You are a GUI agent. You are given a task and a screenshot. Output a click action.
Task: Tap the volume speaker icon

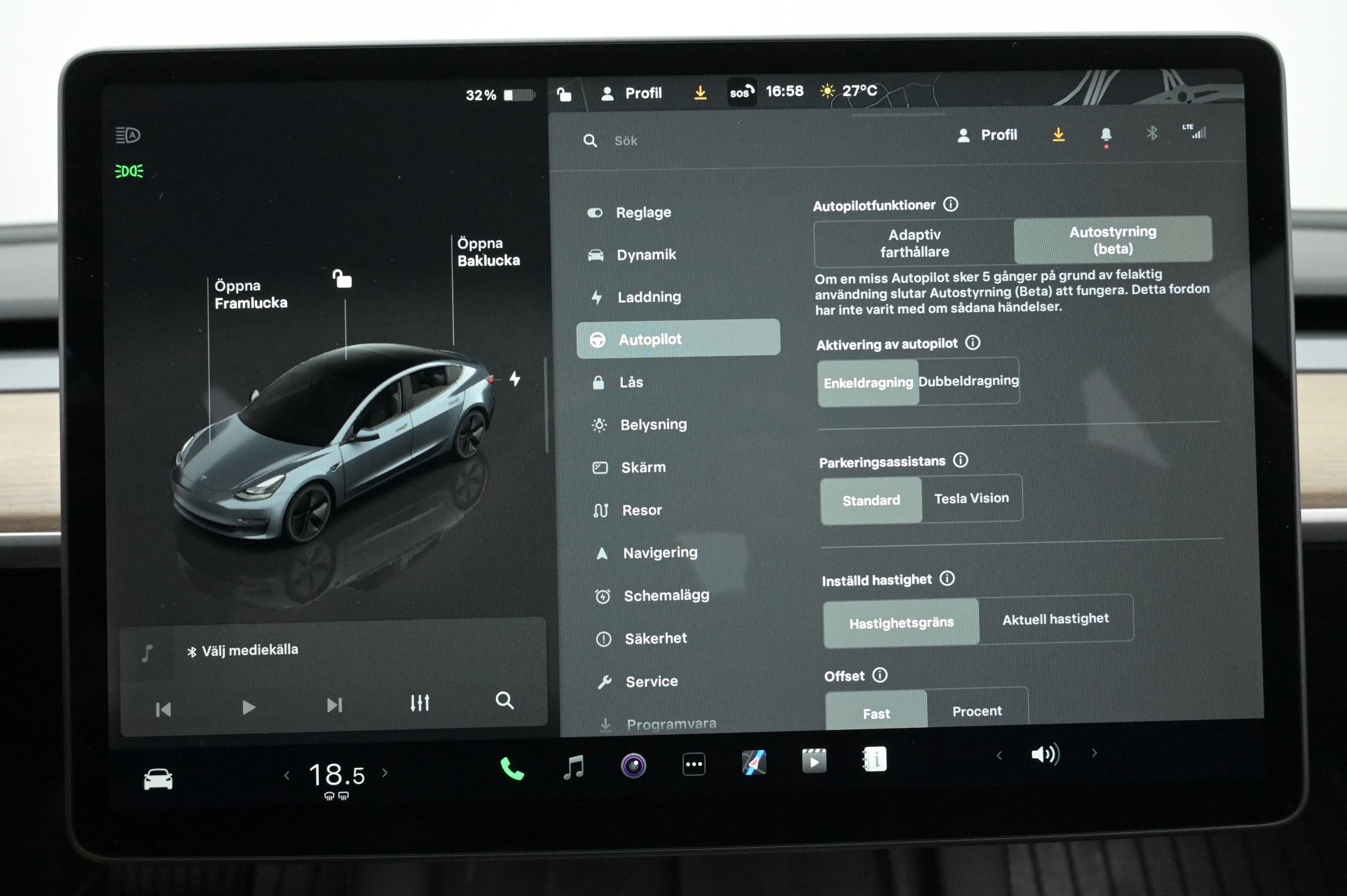[x=1045, y=754]
